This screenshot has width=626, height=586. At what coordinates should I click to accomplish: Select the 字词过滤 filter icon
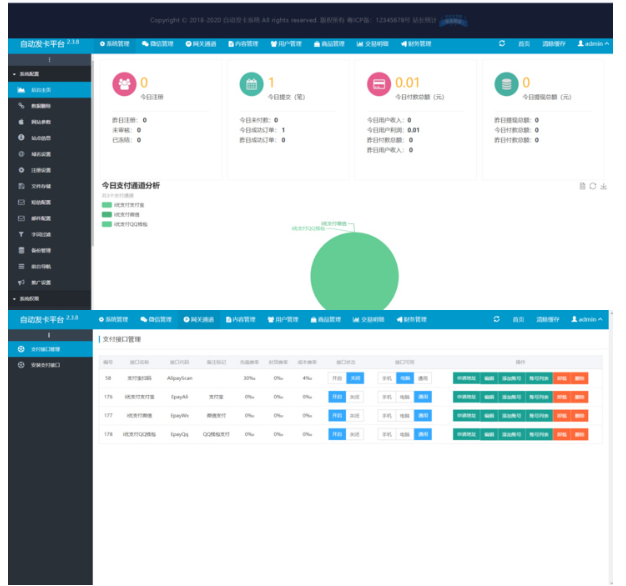[x=21, y=234]
